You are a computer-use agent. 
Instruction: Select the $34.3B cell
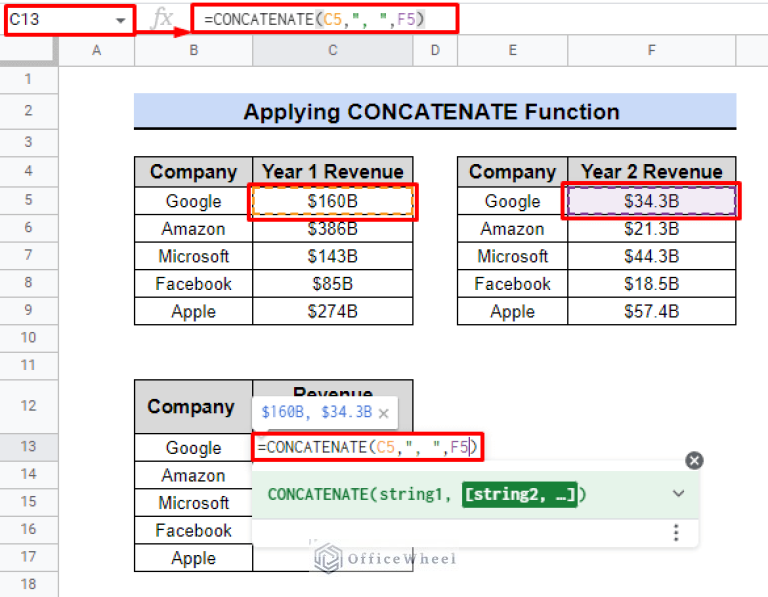(x=651, y=201)
